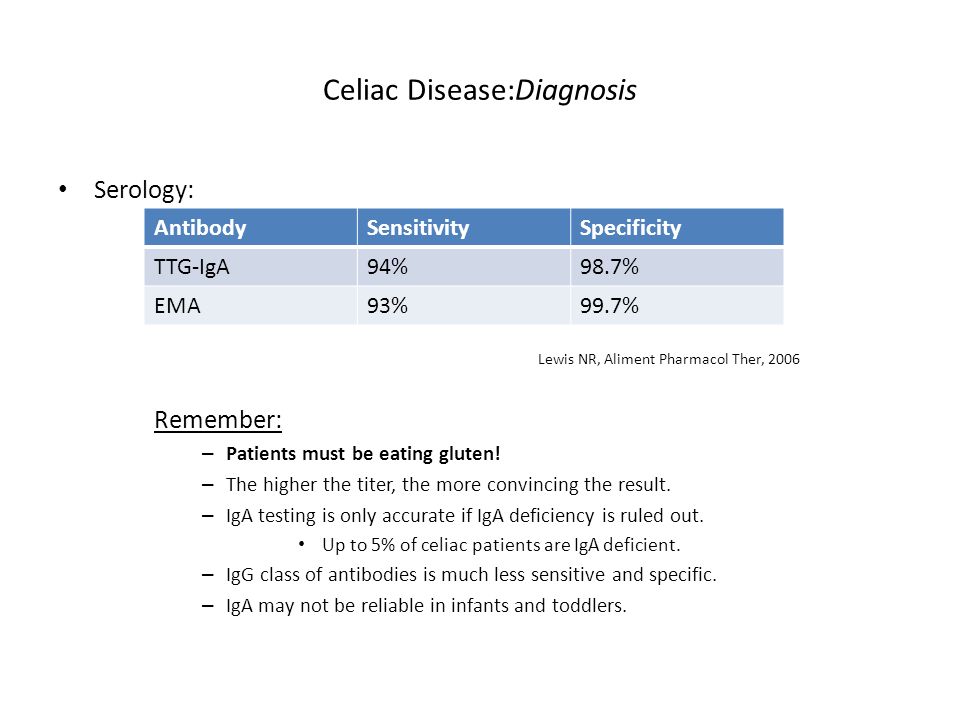960x720 pixels.
Task: Click the 93% sensitivity cell
Action: [x=463, y=305]
